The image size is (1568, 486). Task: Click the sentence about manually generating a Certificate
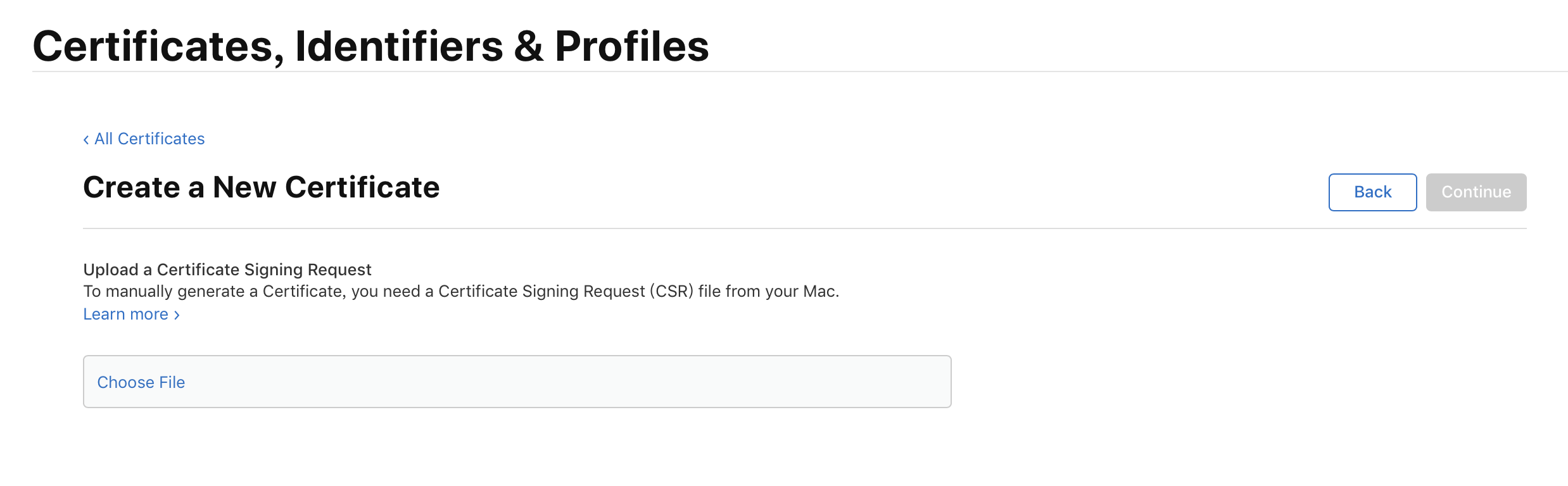(460, 291)
